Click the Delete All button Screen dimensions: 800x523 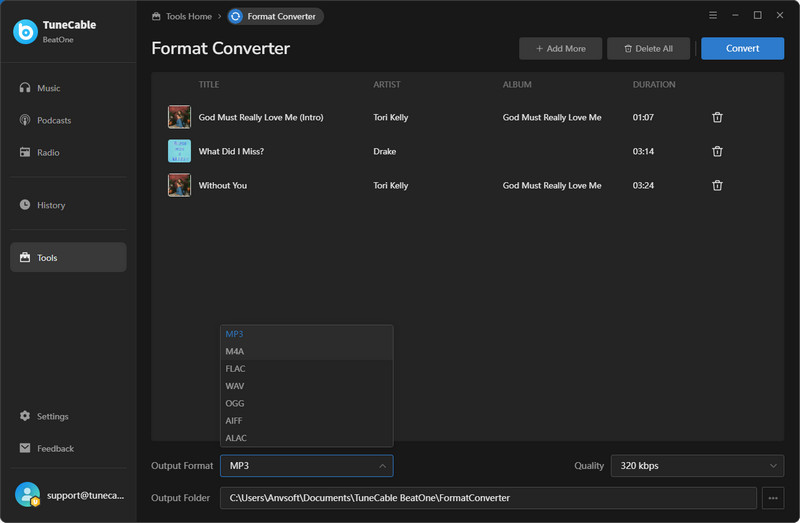coord(648,48)
